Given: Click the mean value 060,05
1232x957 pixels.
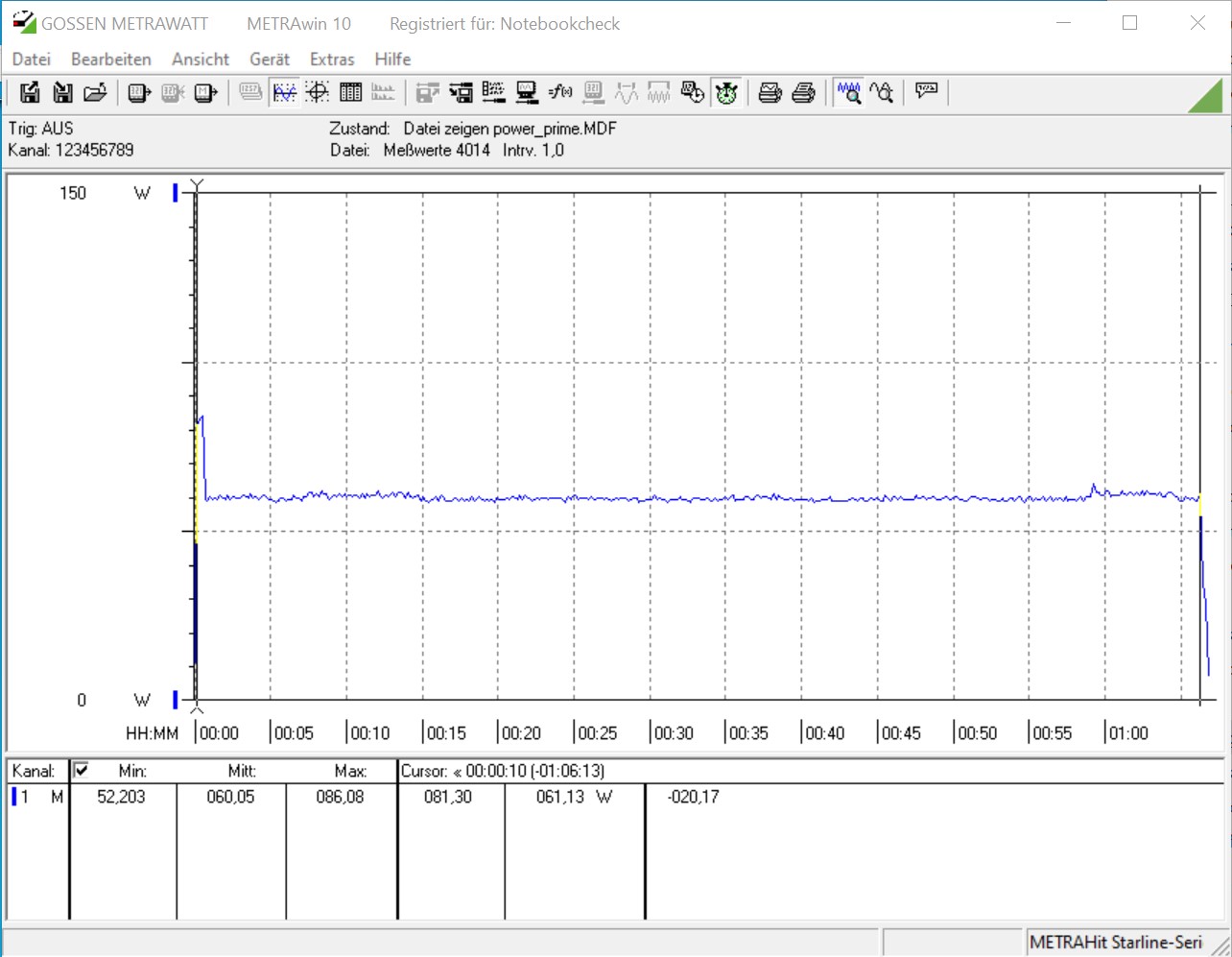Looking at the screenshot, I should tap(230, 797).
